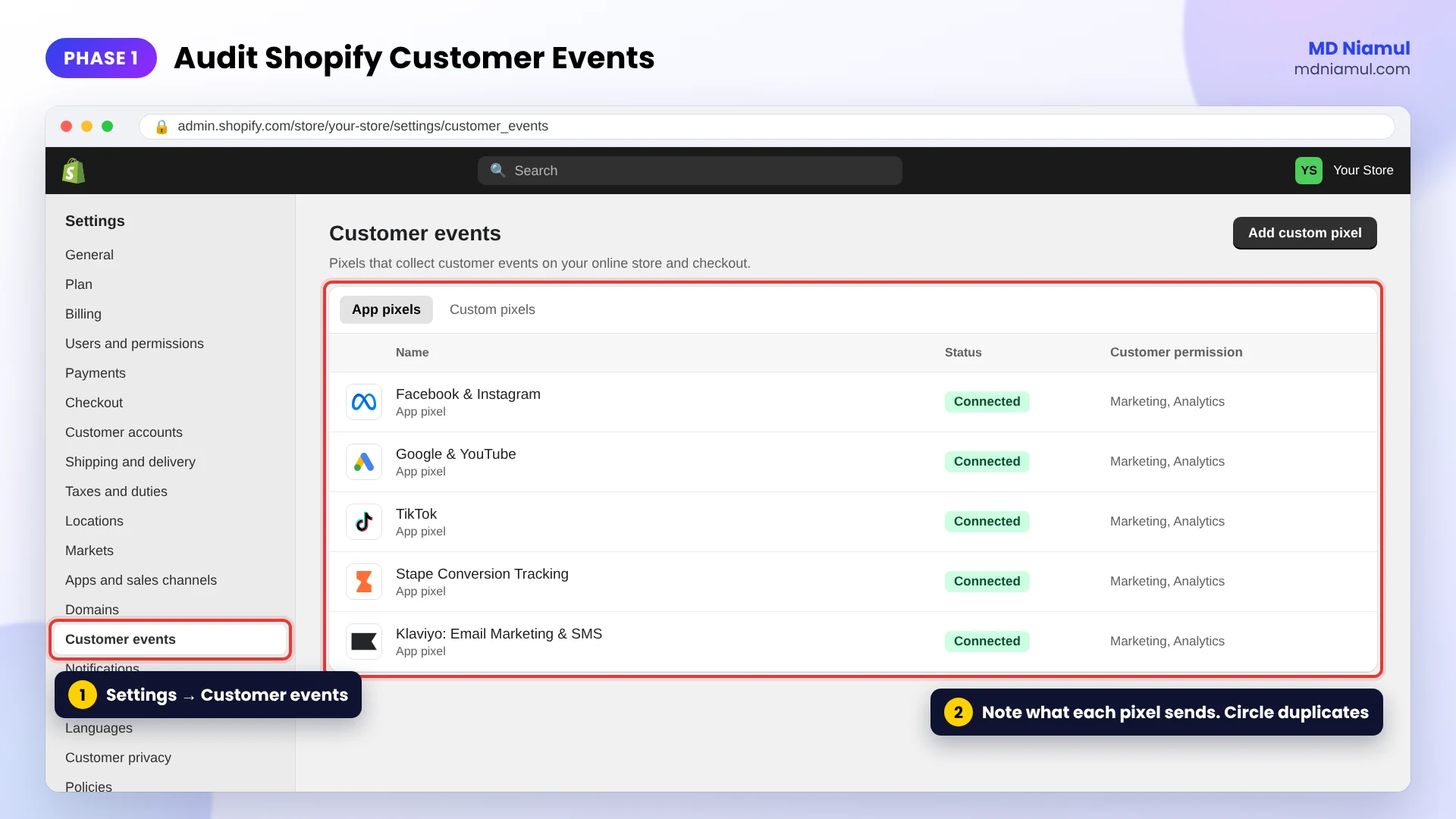Click Add custom pixel button

(1304, 233)
